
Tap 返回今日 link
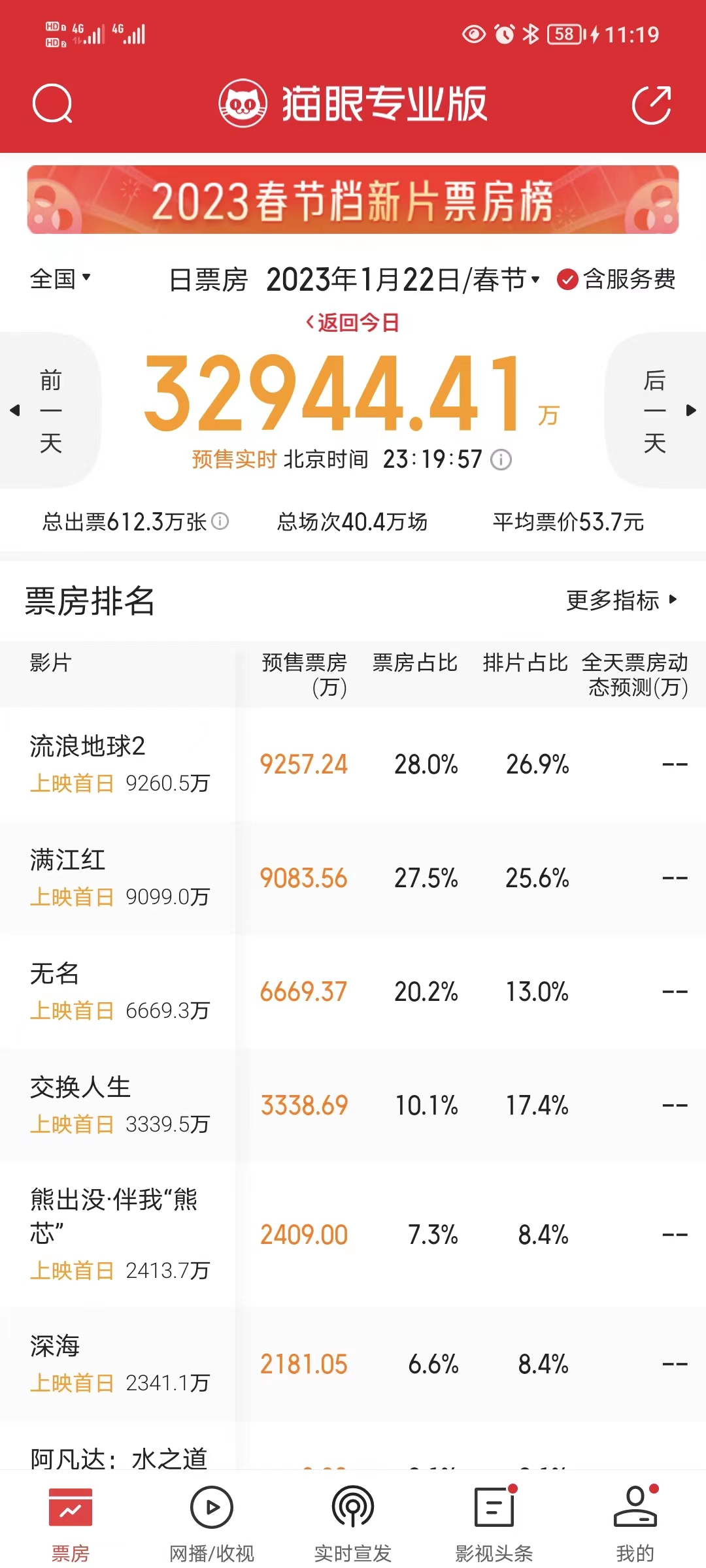(352, 322)
